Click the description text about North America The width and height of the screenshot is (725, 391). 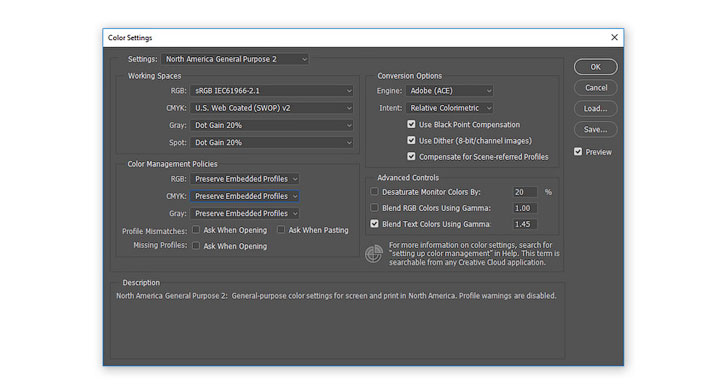click(336, 296)
